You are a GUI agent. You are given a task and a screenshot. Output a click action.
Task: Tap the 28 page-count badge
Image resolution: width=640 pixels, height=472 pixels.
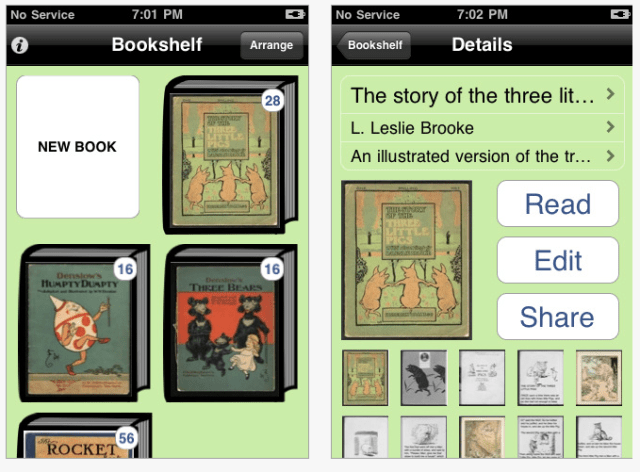tap(273, 100)
